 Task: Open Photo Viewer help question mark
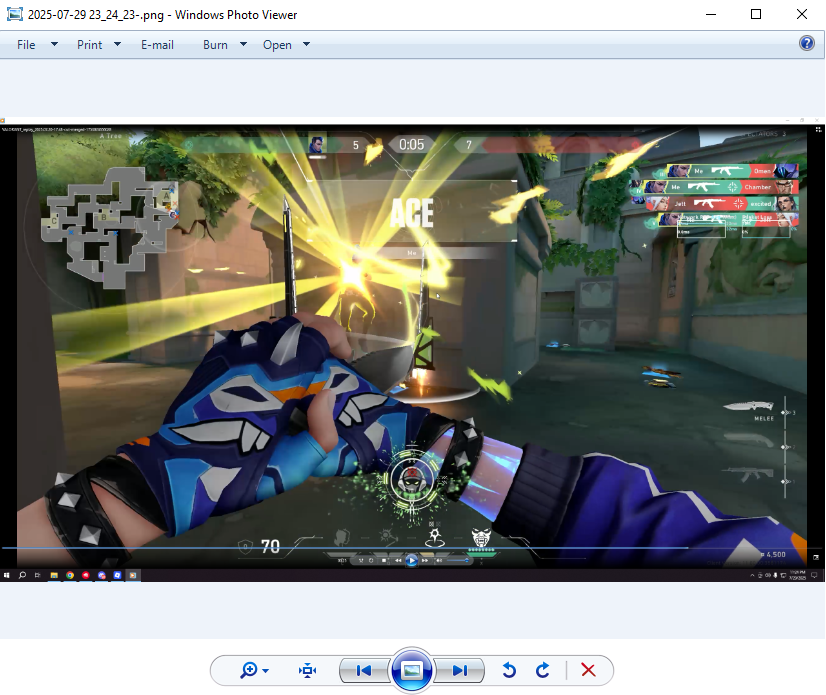(x=807, y=44)
